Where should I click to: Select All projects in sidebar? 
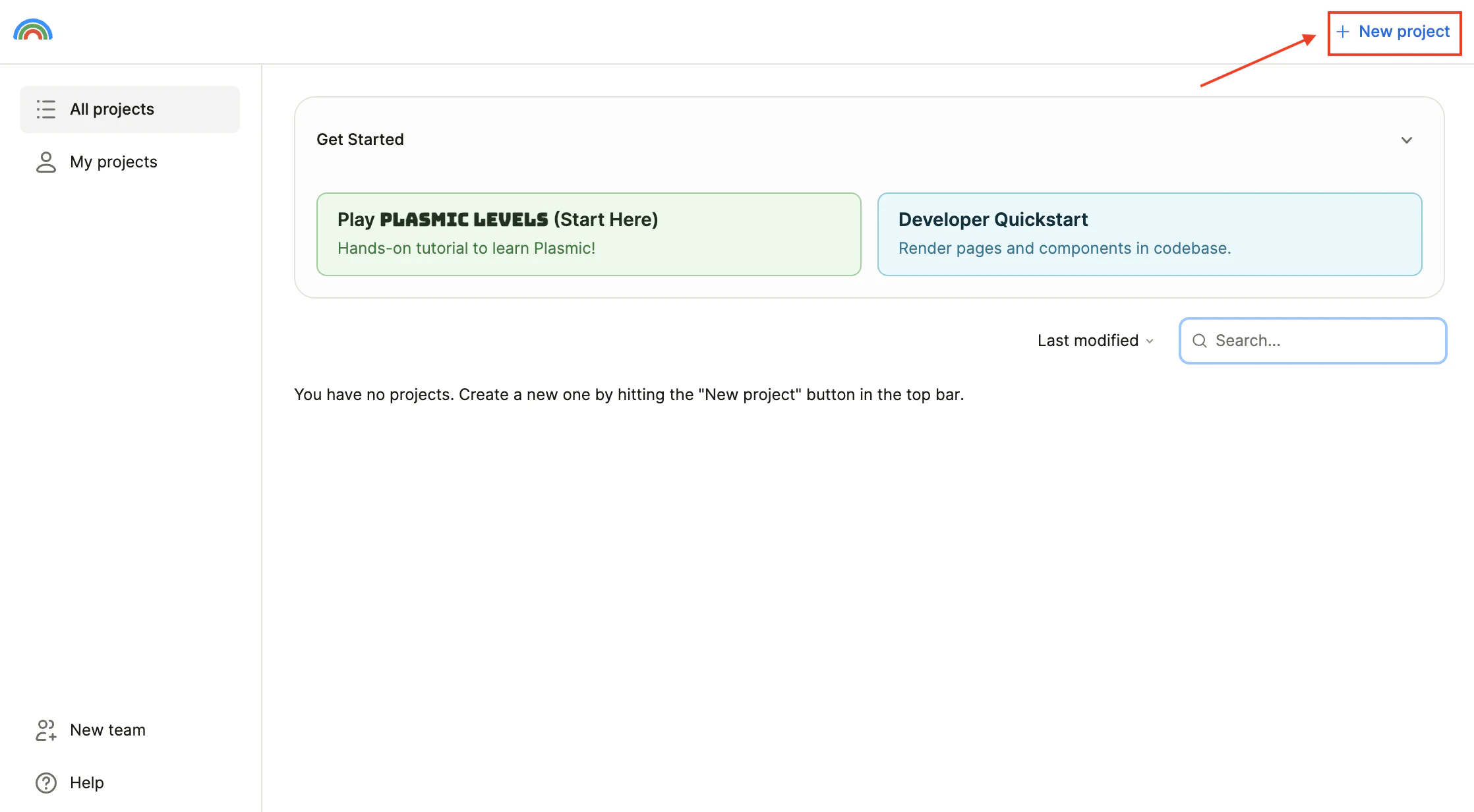click(130, 109)
